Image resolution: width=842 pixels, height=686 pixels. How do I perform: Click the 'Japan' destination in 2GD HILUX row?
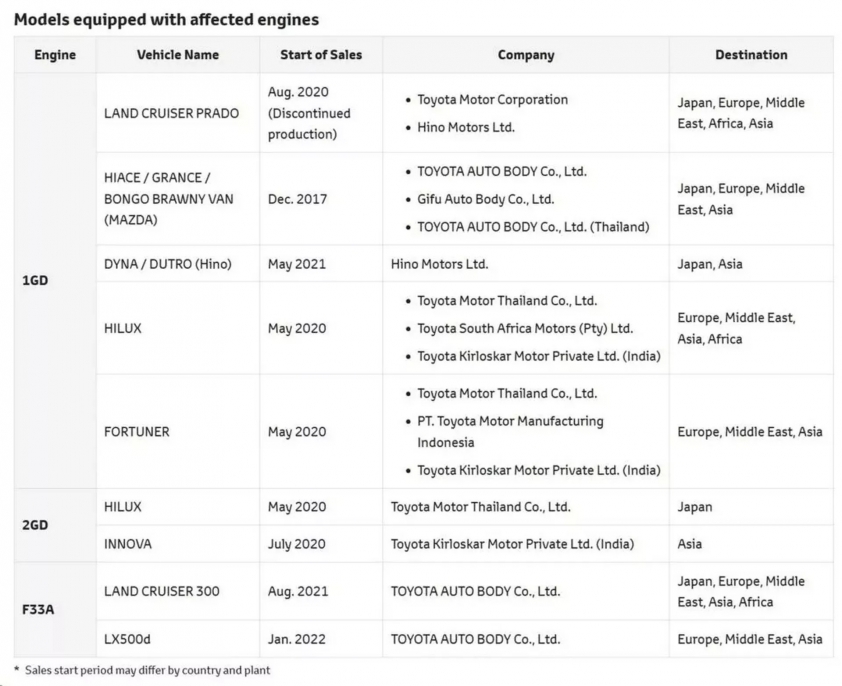[695, 507]
